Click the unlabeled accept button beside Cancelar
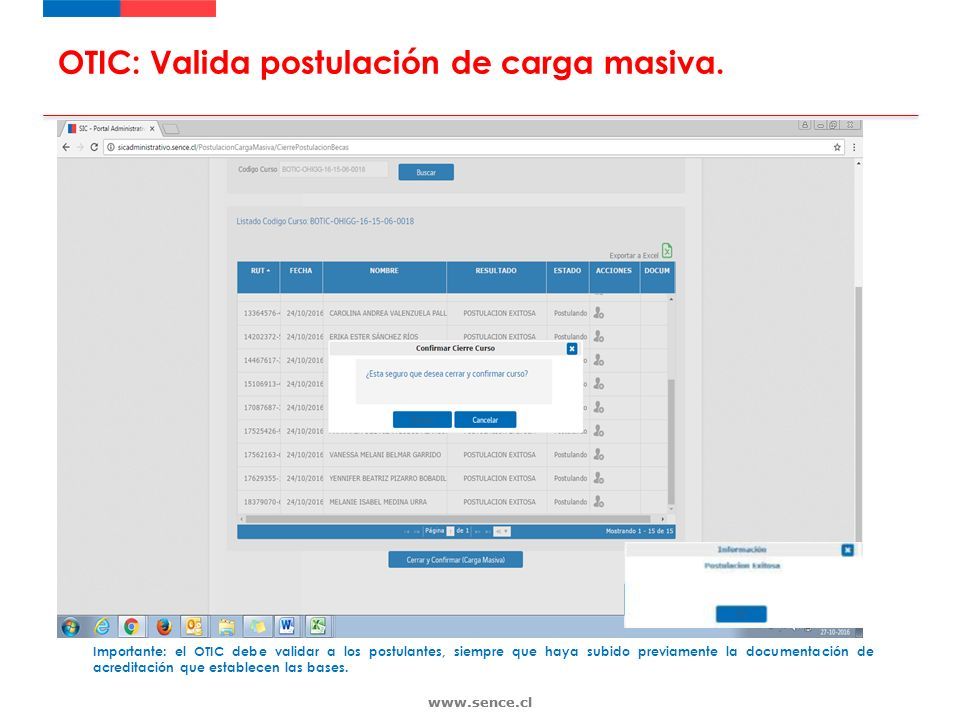 click(x=422, y=419)
